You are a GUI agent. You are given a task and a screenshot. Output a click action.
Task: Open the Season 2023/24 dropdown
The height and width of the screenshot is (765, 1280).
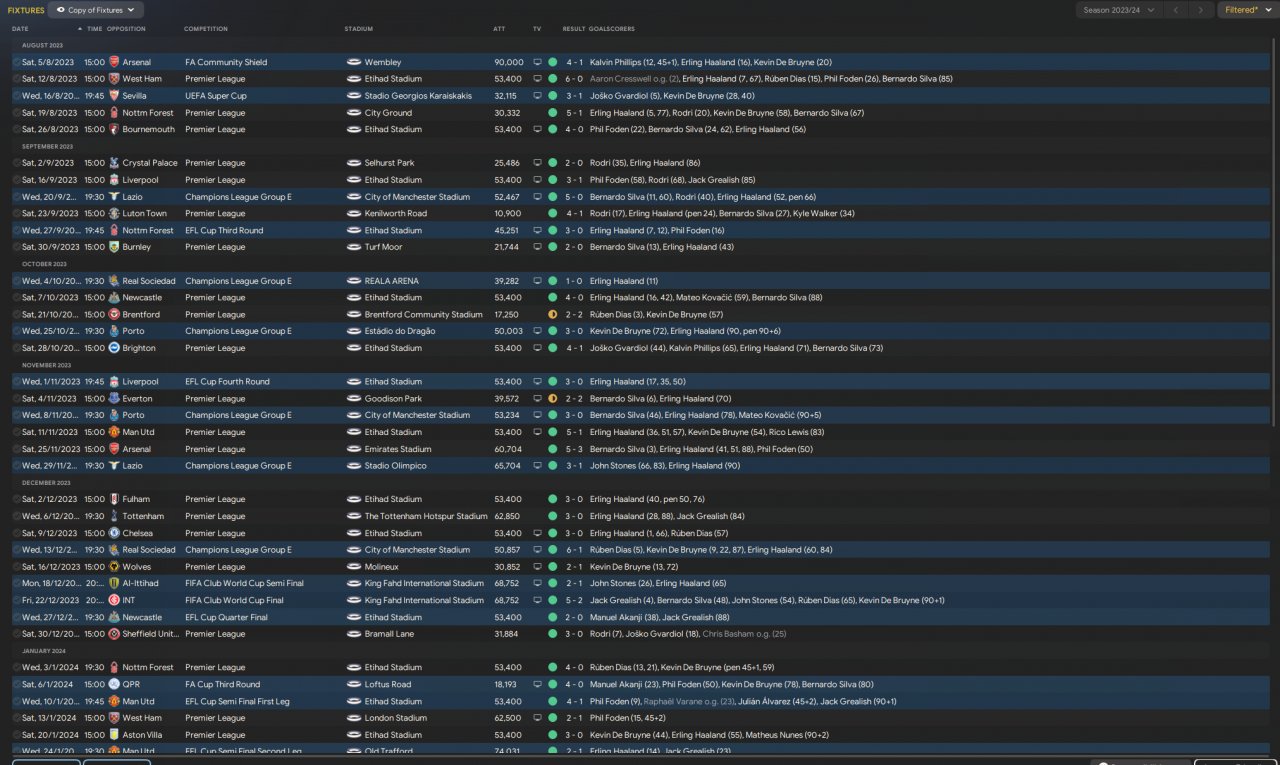tap(1119, 10)
